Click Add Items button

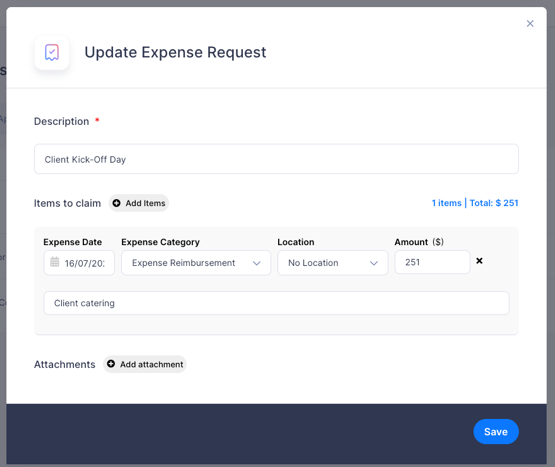[x=139, y=203]
